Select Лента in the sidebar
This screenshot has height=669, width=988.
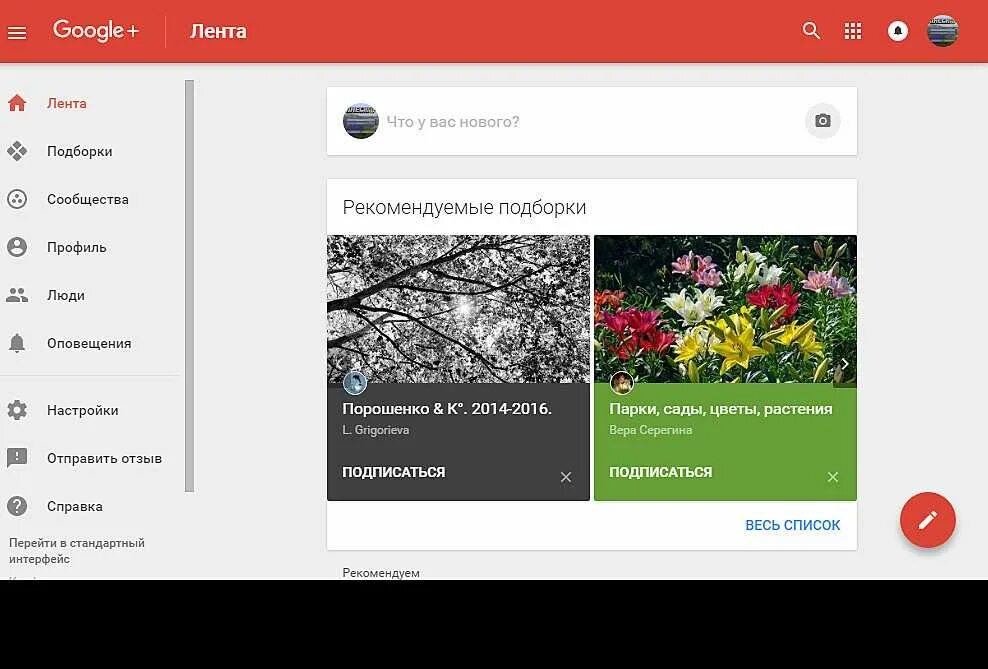(x=67, y=103)
